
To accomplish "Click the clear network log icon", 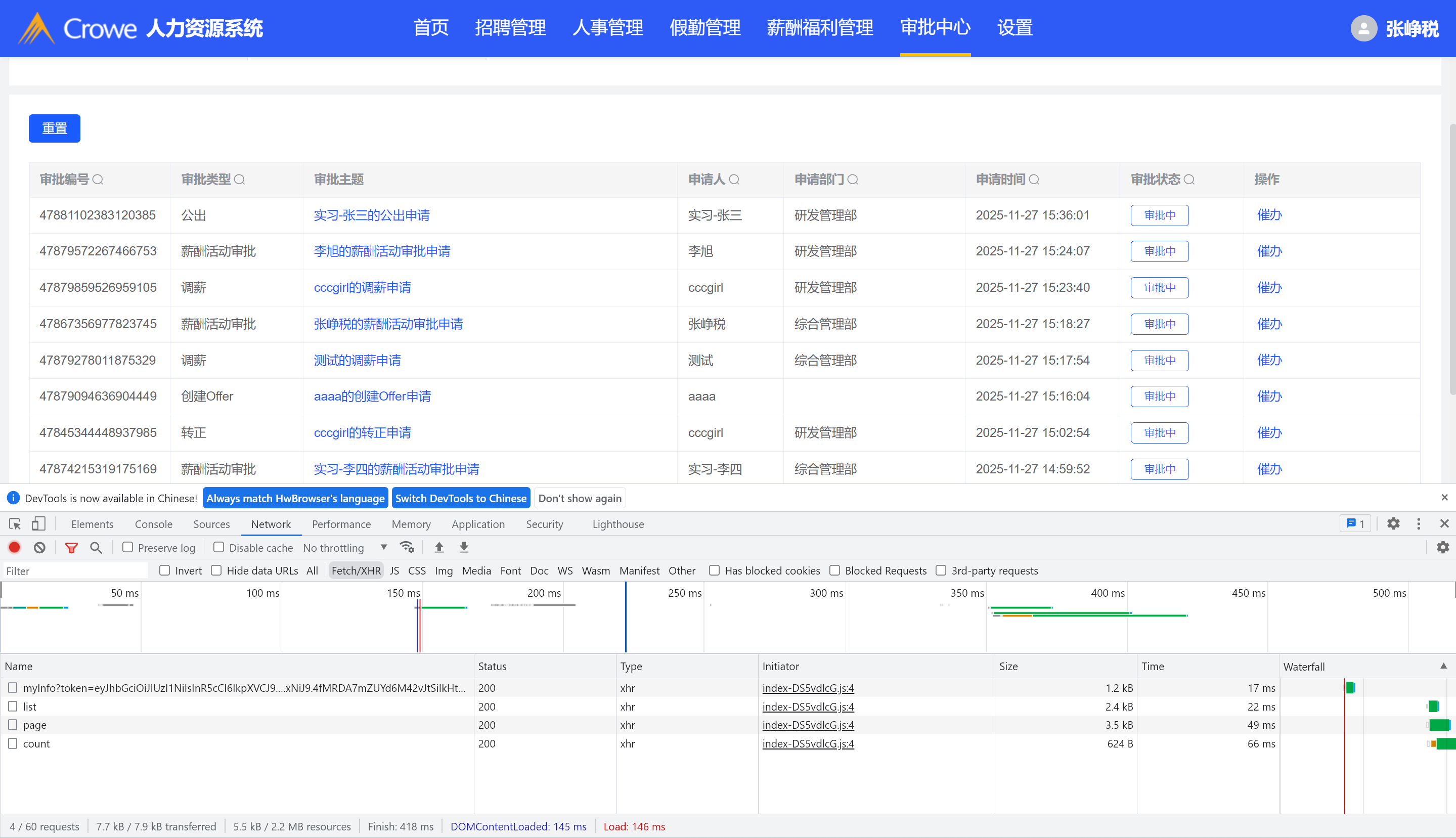I will click(39, 547).
